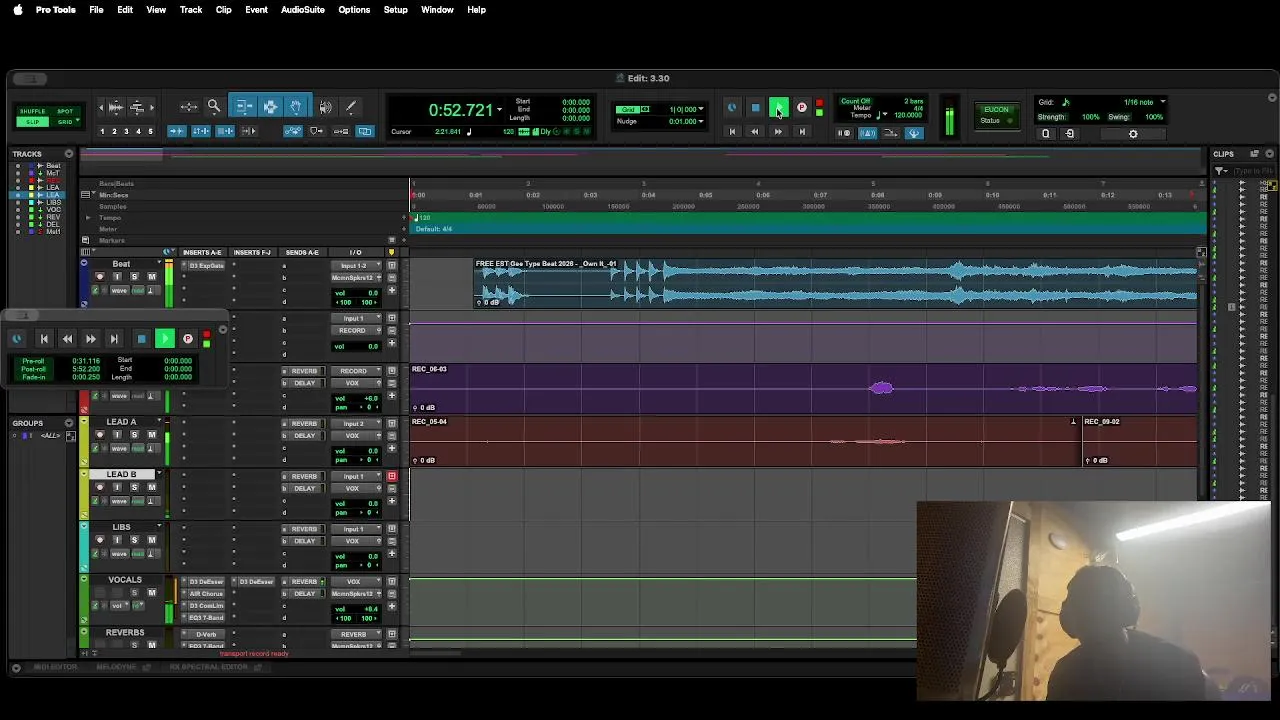Click Fast Forward in floating Transport window
Viewport: 1280px width, 720px height.
90,339
